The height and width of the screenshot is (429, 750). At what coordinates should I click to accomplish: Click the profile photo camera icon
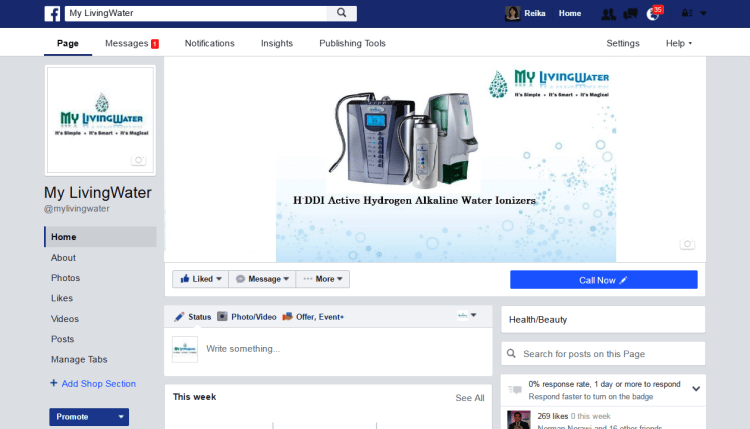[x=139, y=160]
